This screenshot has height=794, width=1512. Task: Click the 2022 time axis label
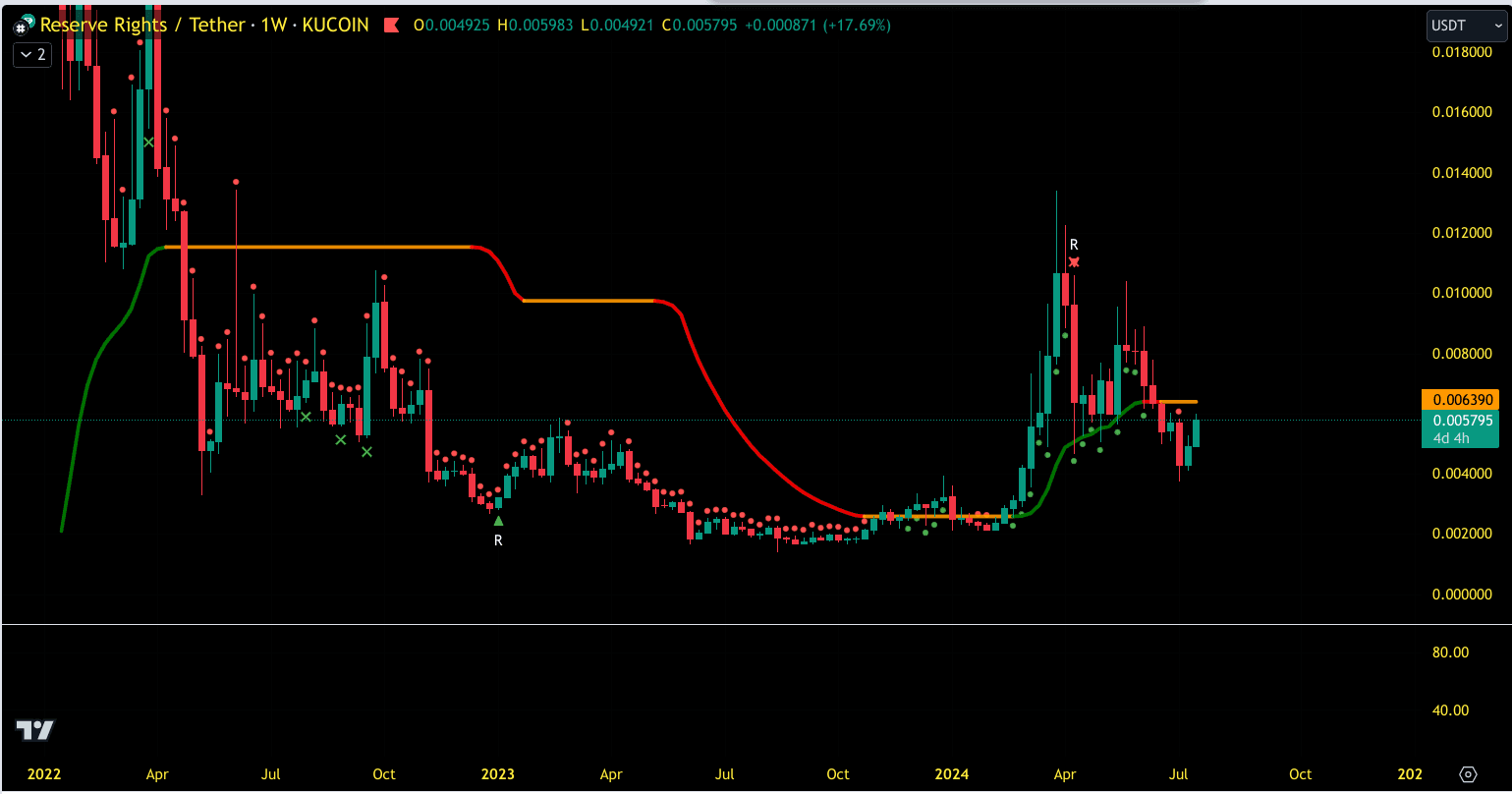point(44,774)
